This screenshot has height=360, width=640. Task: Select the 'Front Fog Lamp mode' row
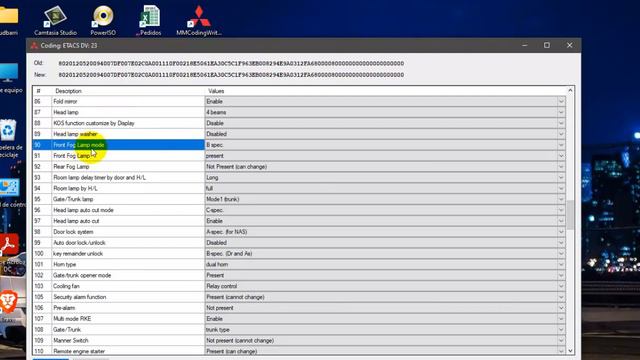coord(118,145)
